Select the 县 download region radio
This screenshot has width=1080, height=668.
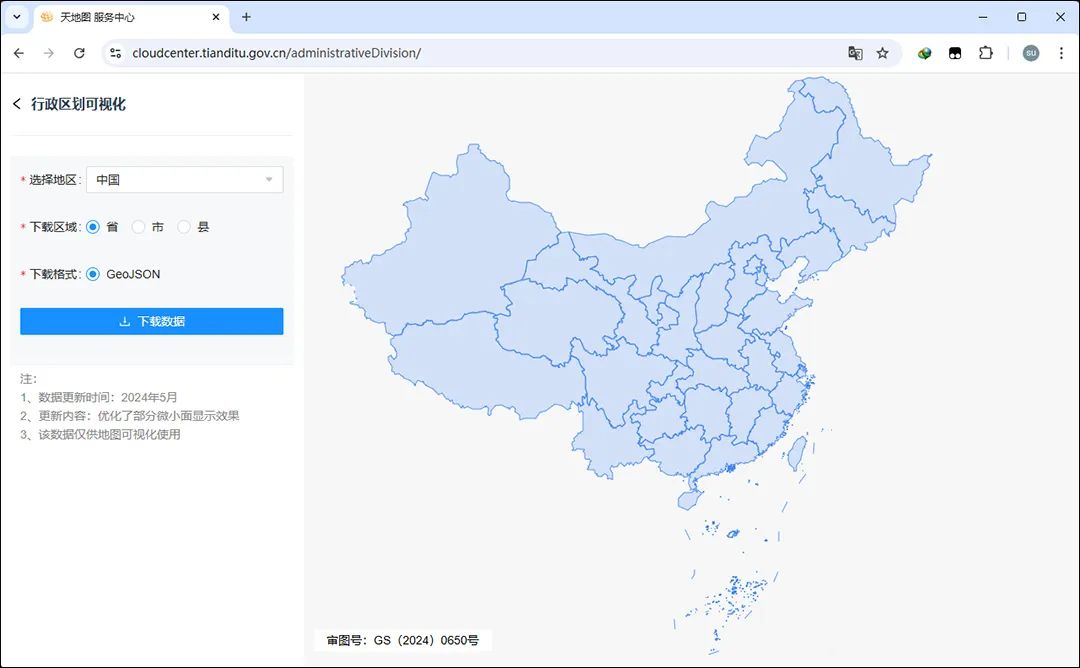tap(184, 227)
